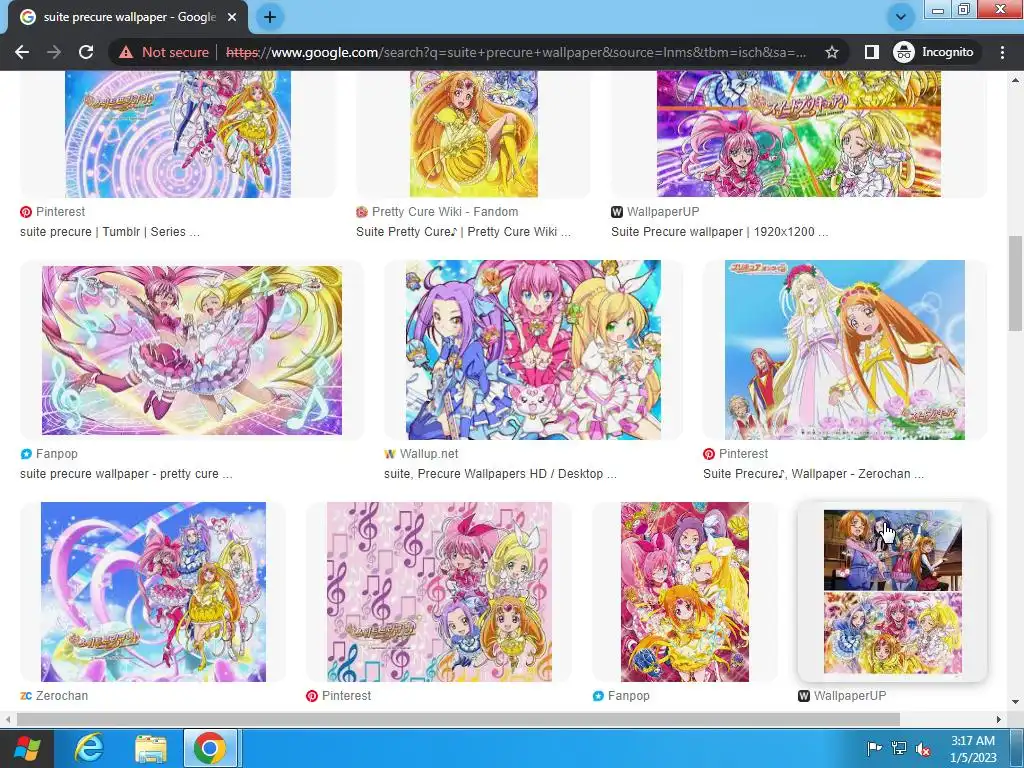Click the vertical scrollbar thumb
The width and height of the screenshot is (1024, 768).
[1015, 283]
